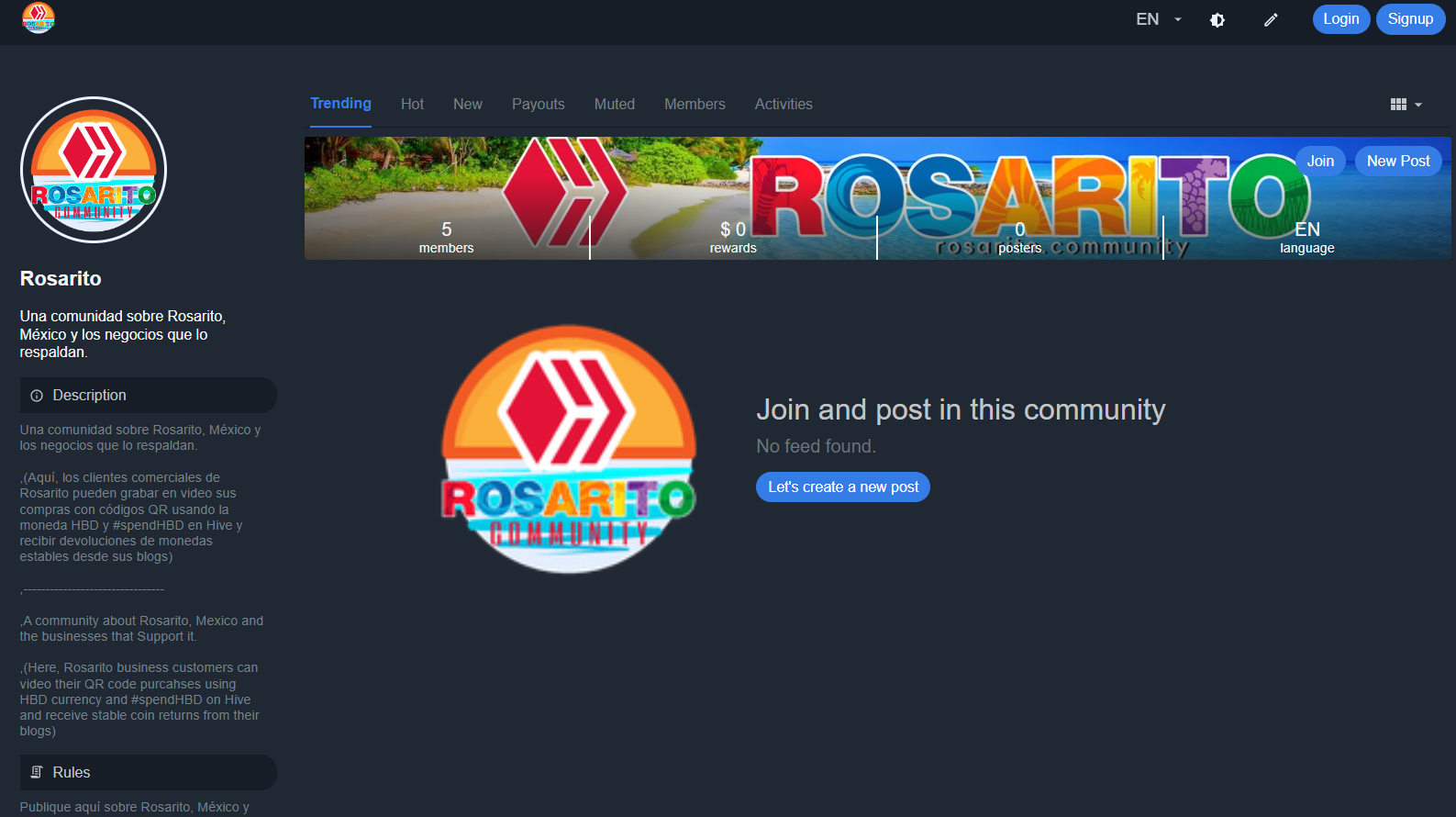Screen dimensions: 1456x817
Task: Click the Hive logo in cover banner
Action: click(x=565, y=192)
